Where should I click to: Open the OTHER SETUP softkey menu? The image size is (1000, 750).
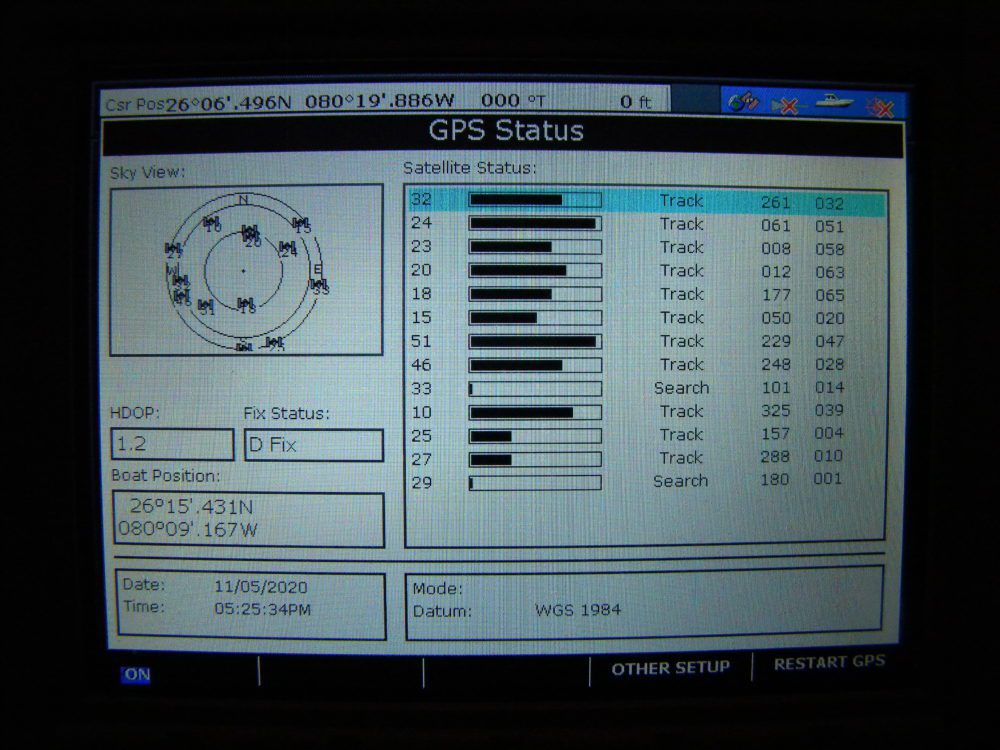coord(670,668)
